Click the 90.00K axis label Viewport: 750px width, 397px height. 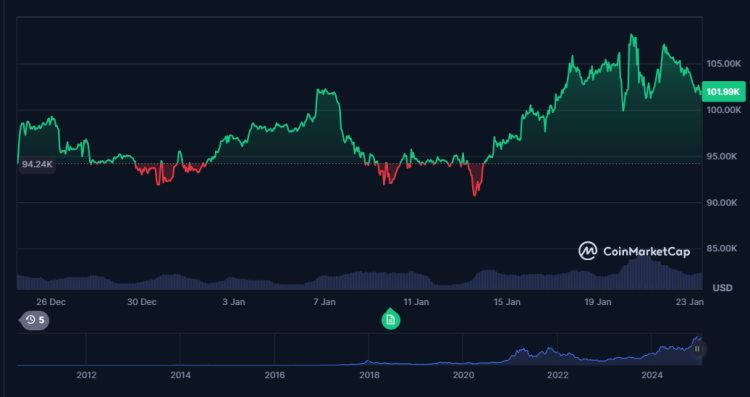tap(723, 203)
